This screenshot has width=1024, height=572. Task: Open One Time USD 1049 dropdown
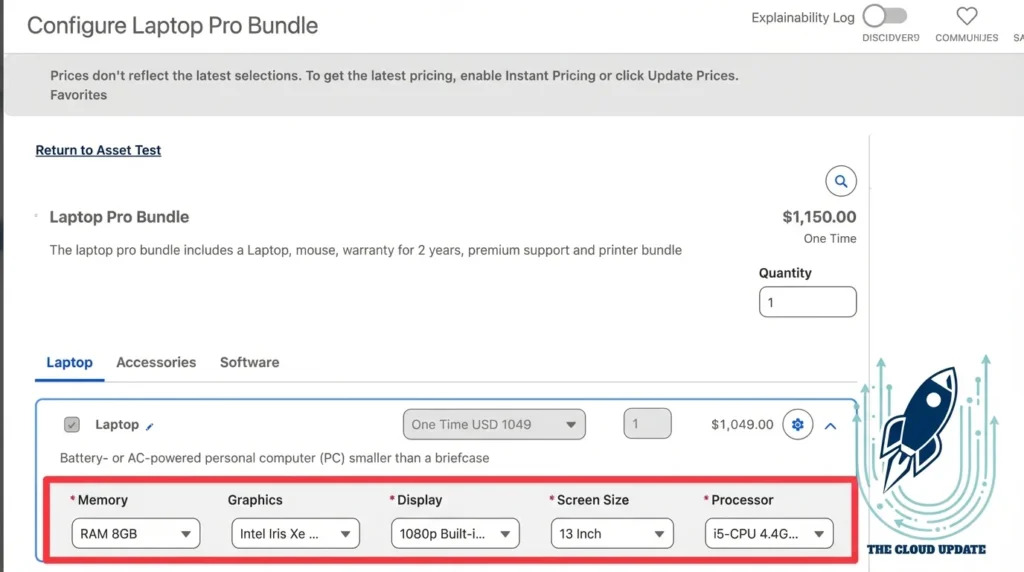coord(494,424)
